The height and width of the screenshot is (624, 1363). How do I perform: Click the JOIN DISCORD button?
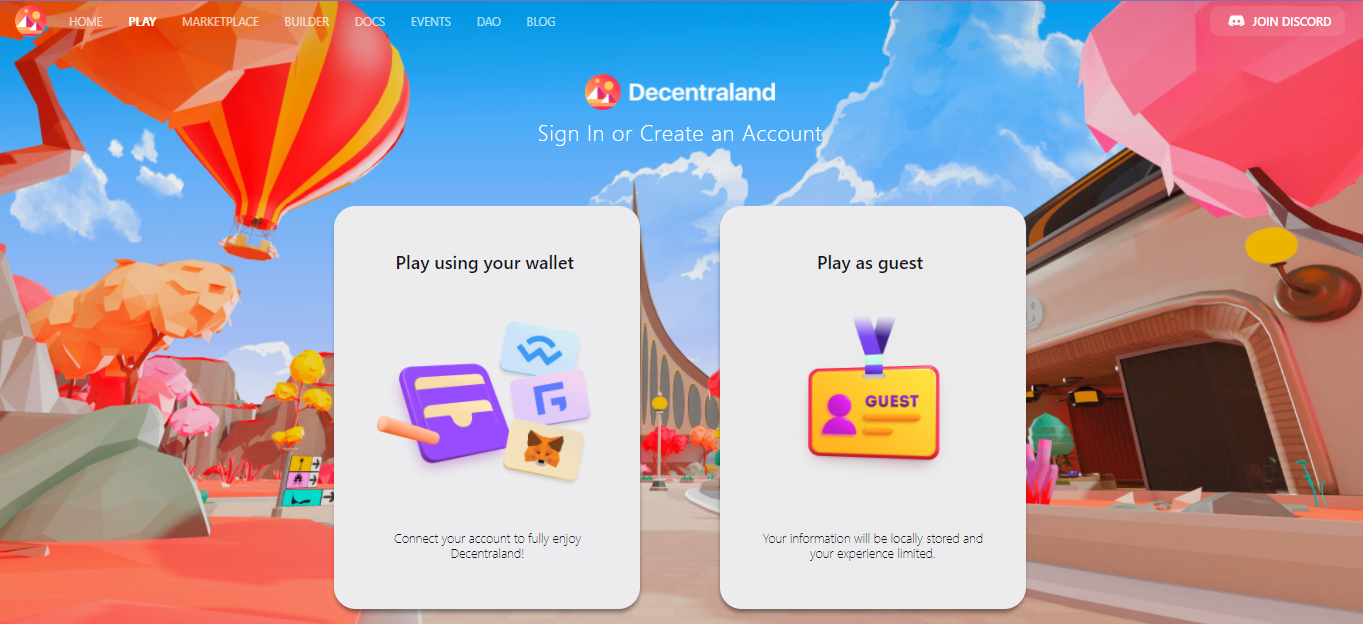tap(1278, 21)
